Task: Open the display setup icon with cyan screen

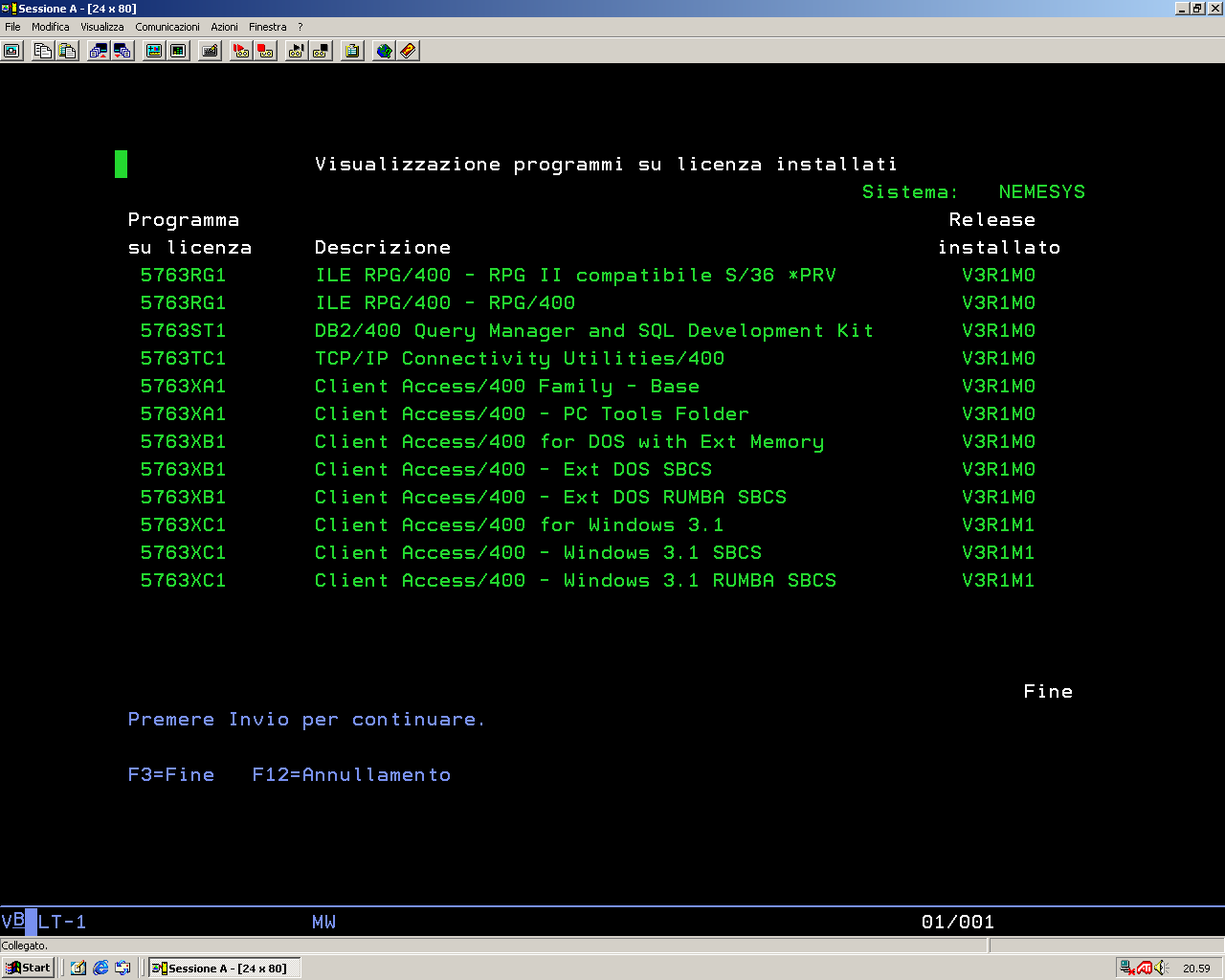Action: tap(153, 51)
